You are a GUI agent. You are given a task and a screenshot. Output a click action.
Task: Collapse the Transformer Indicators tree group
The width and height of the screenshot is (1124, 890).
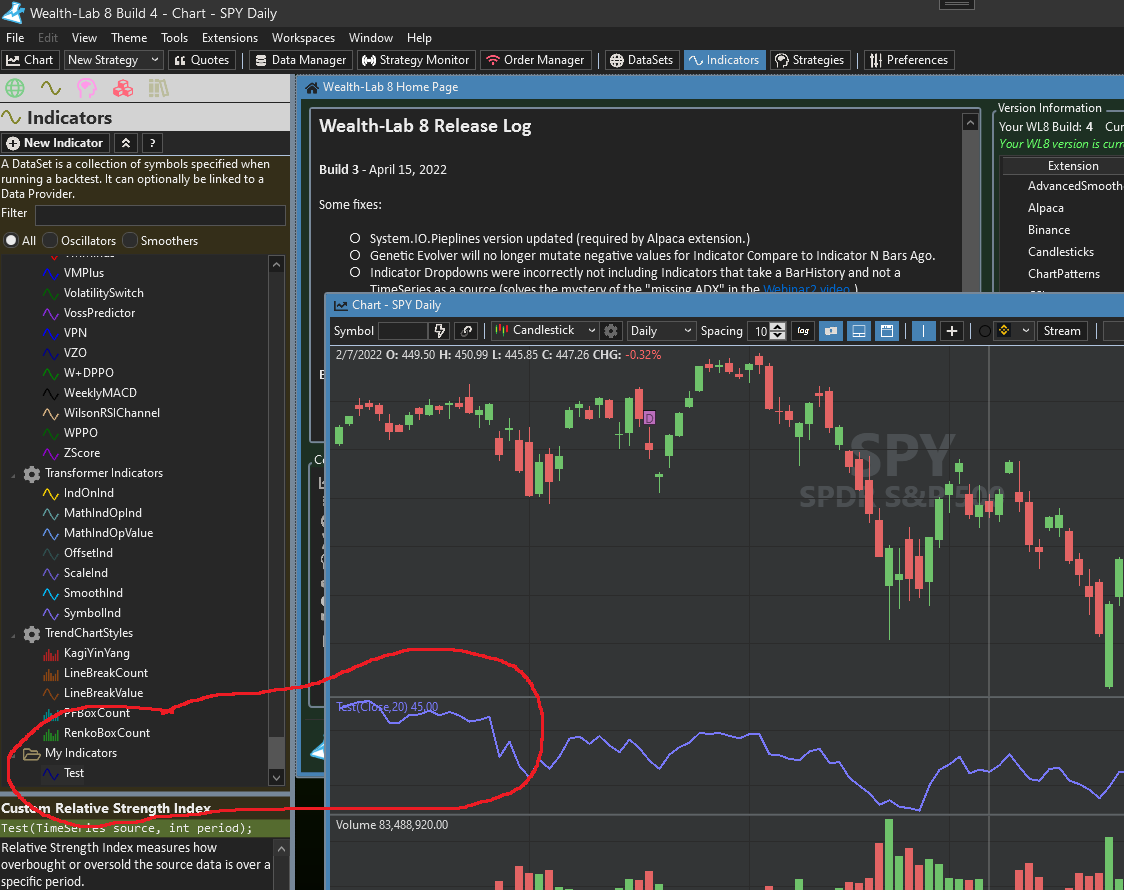16,473
